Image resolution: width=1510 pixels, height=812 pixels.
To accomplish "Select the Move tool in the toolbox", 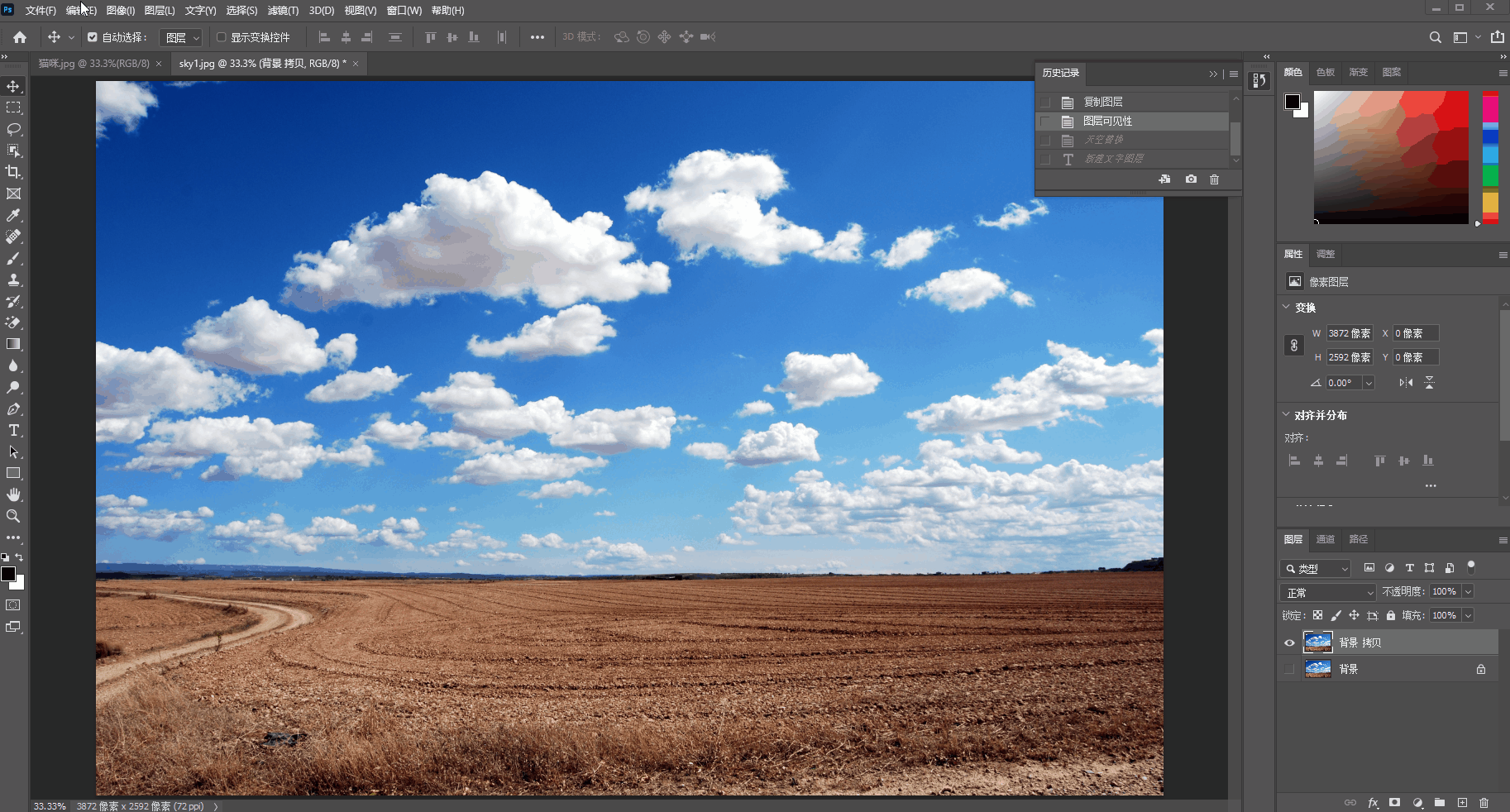I will pos(13,86).
